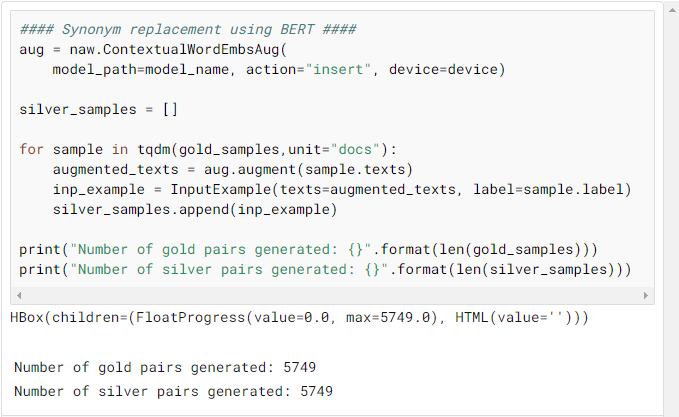The height and width of the screenshot is (417, 679).
Task: Click on ContextualWordEmbsAug in the code
Action: tap(191, 49)
